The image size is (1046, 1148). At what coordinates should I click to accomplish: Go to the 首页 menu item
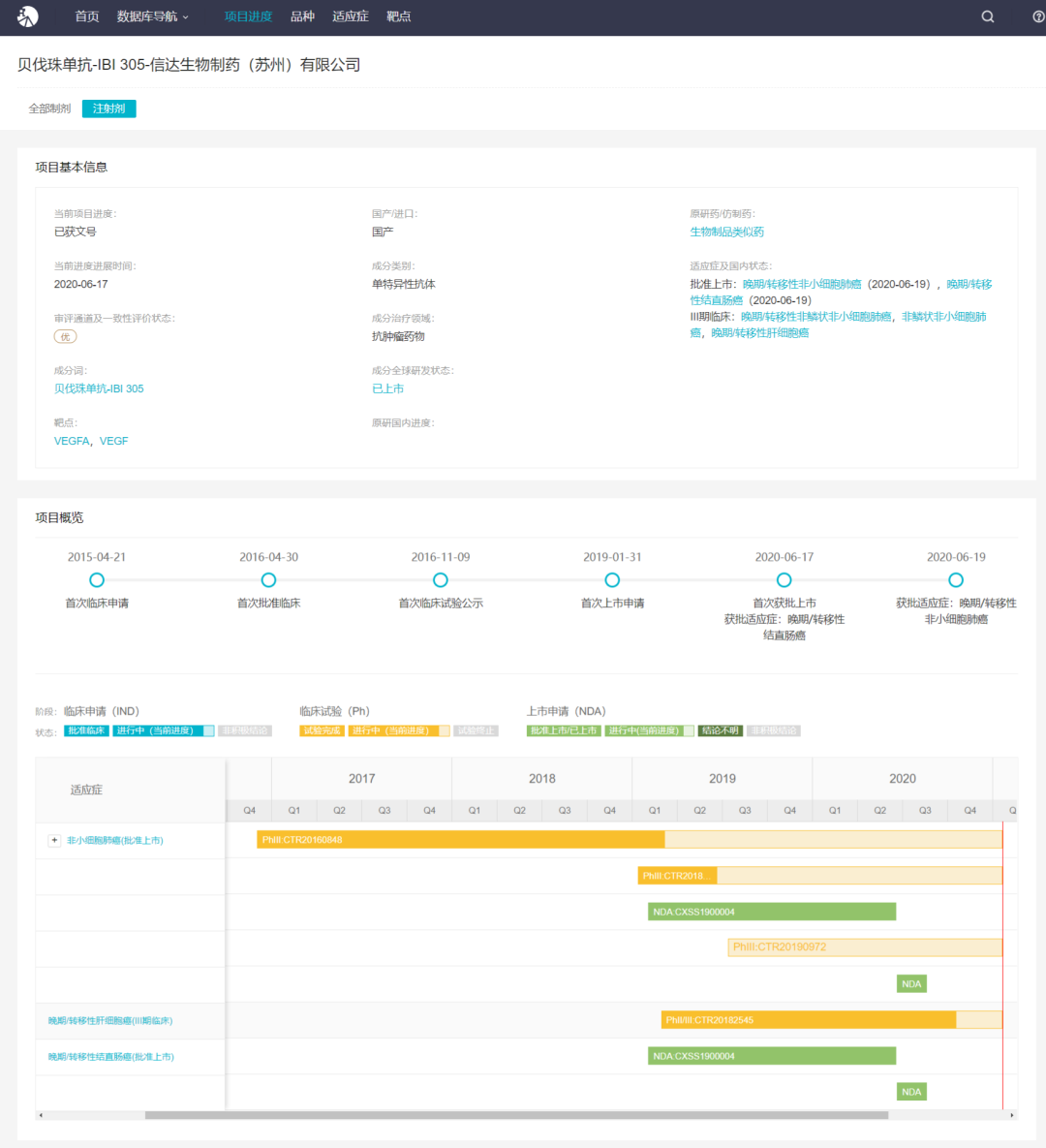pos(87,16)
